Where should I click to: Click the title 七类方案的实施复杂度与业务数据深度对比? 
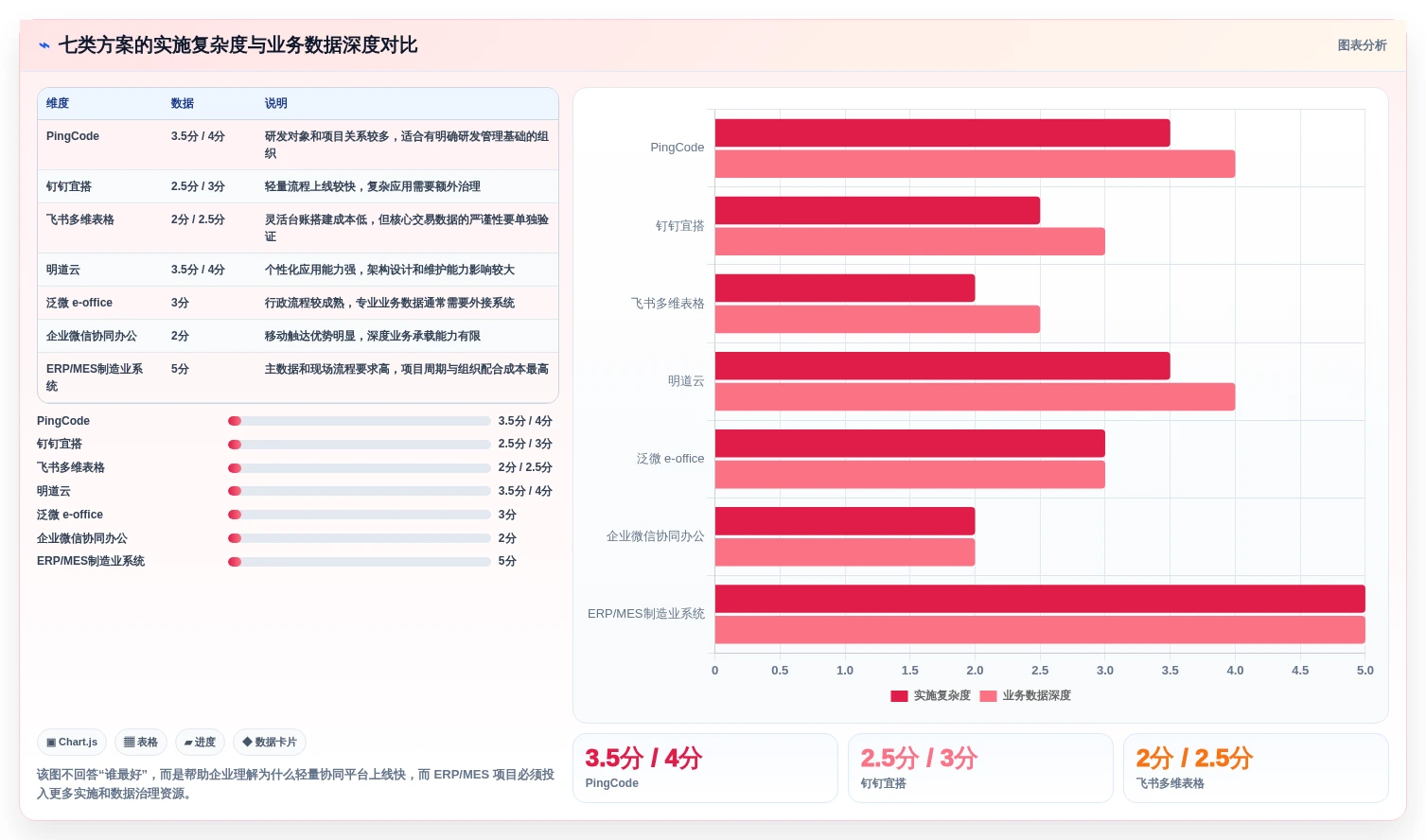point(238,45)
